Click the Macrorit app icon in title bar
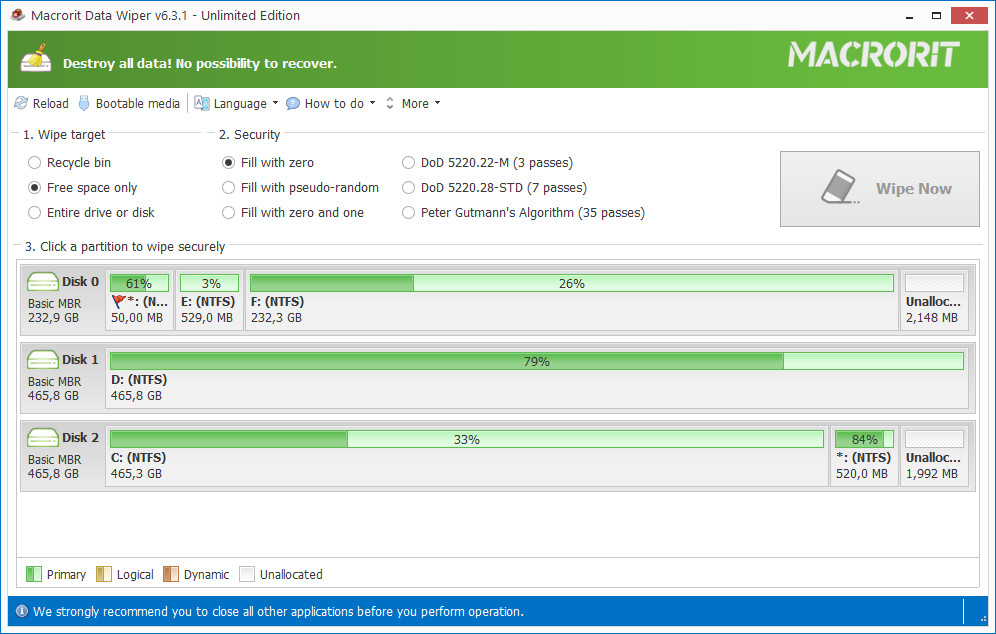Image resolution: width=996 pixels, height=634 pixels. pyautogui.click(x=18, y=15)
